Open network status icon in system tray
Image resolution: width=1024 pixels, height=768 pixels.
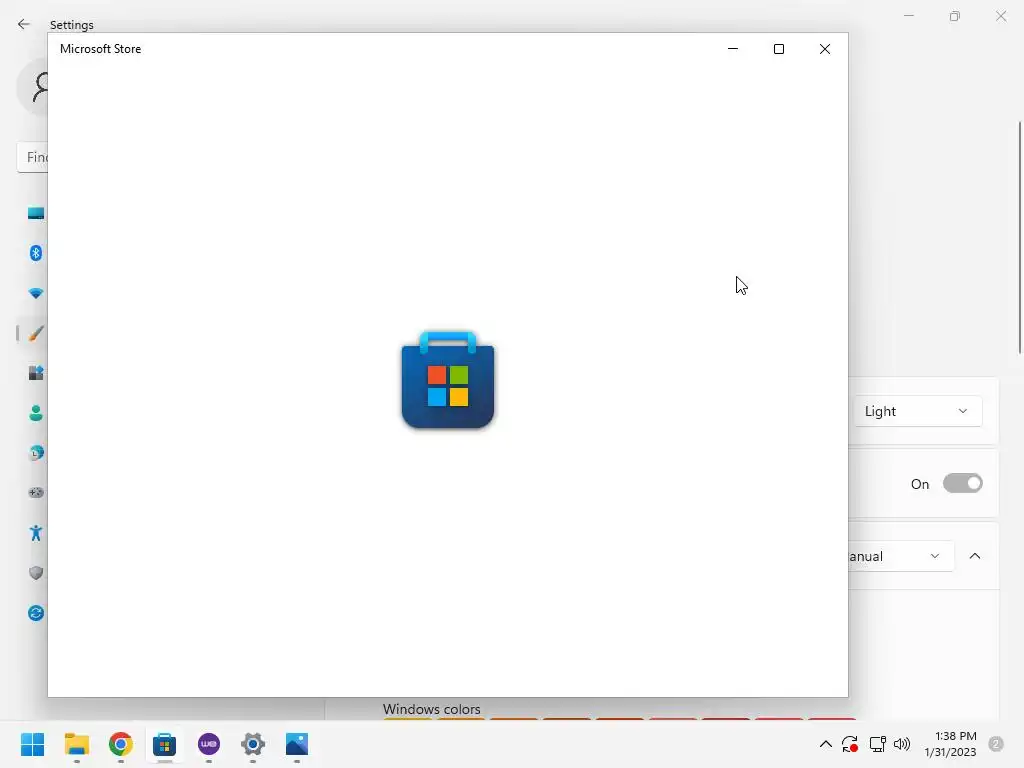(877, 744)
